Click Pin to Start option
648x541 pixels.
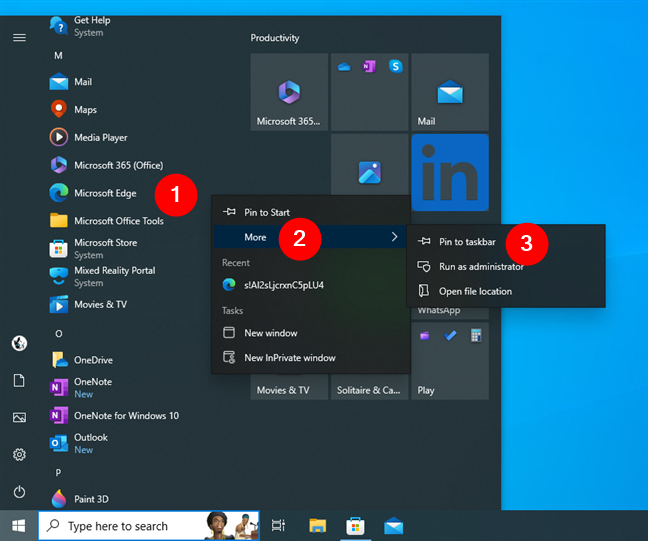coord(267,212)
